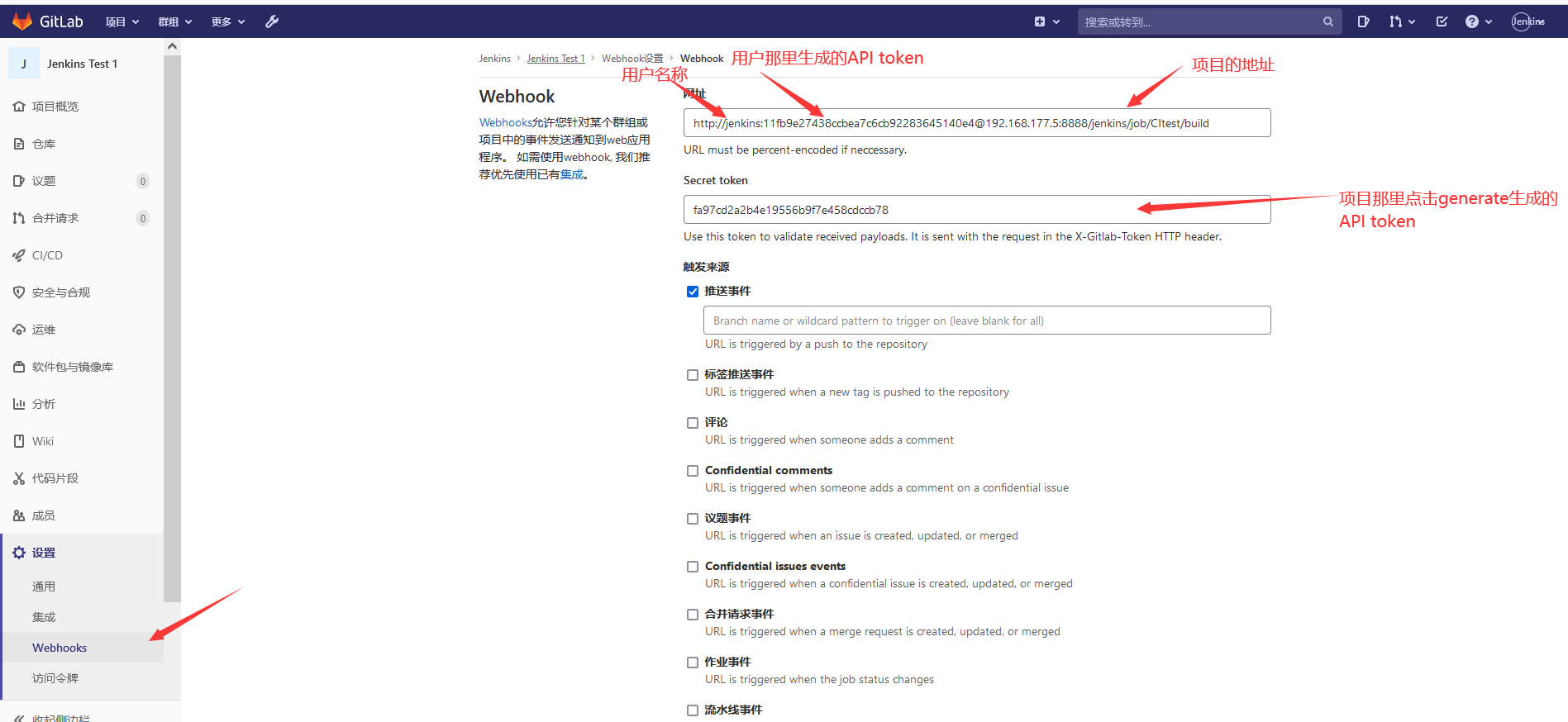Open 访问令牌 settings submenu item
The height and width of the screenshot is (722, 1568).
coord(55,678)
